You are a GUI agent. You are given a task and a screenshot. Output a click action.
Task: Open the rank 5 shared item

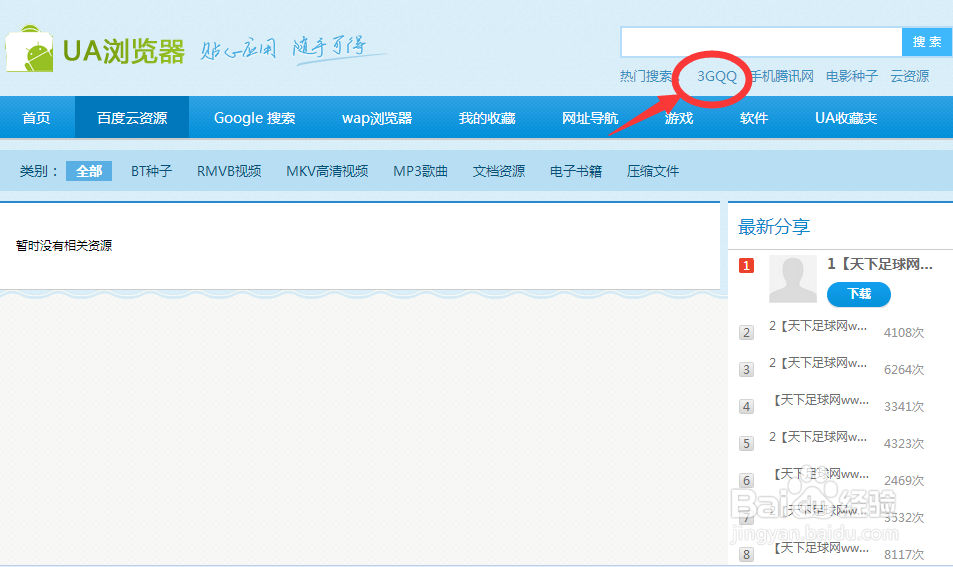coord(817,437)
